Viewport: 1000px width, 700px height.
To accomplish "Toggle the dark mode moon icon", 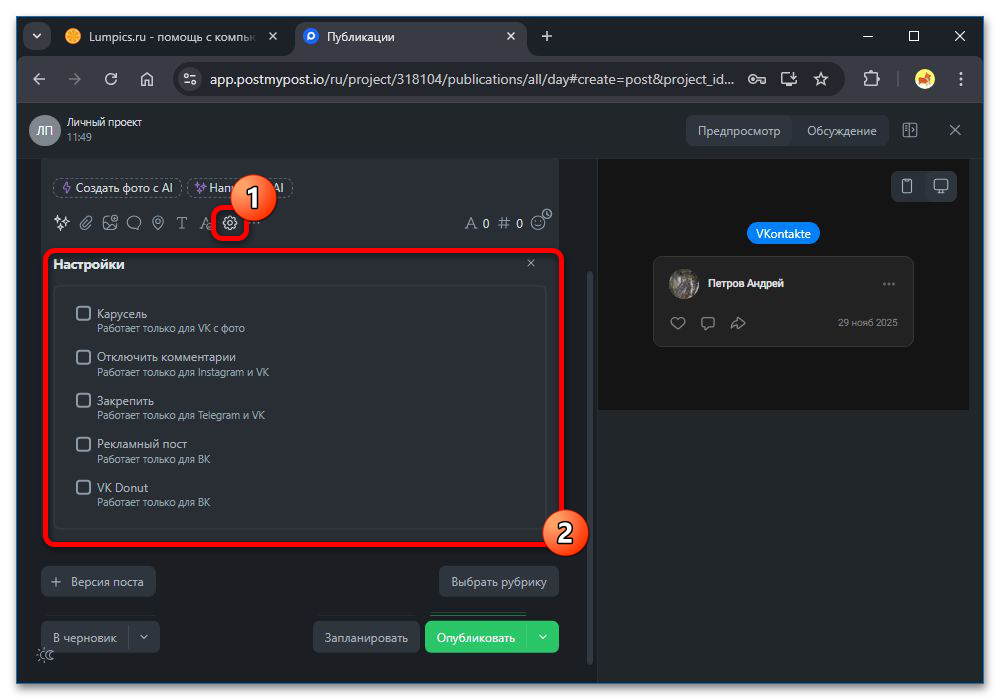I will click(x=46, y=655).
